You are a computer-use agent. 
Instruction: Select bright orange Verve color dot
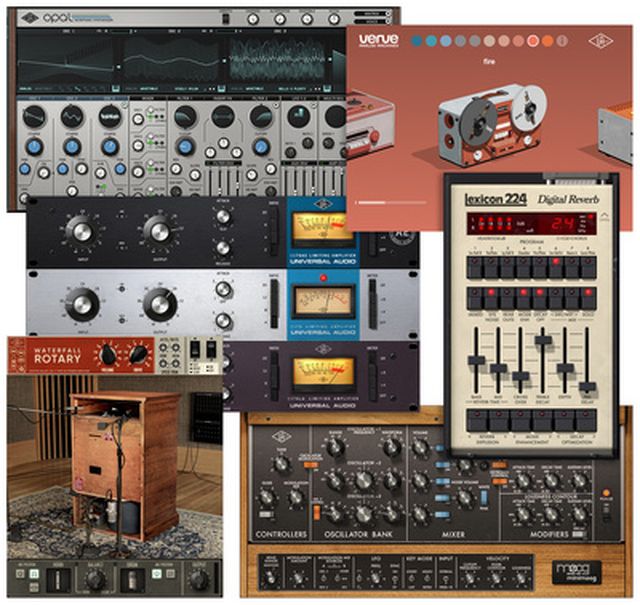[x=548, y=41]
